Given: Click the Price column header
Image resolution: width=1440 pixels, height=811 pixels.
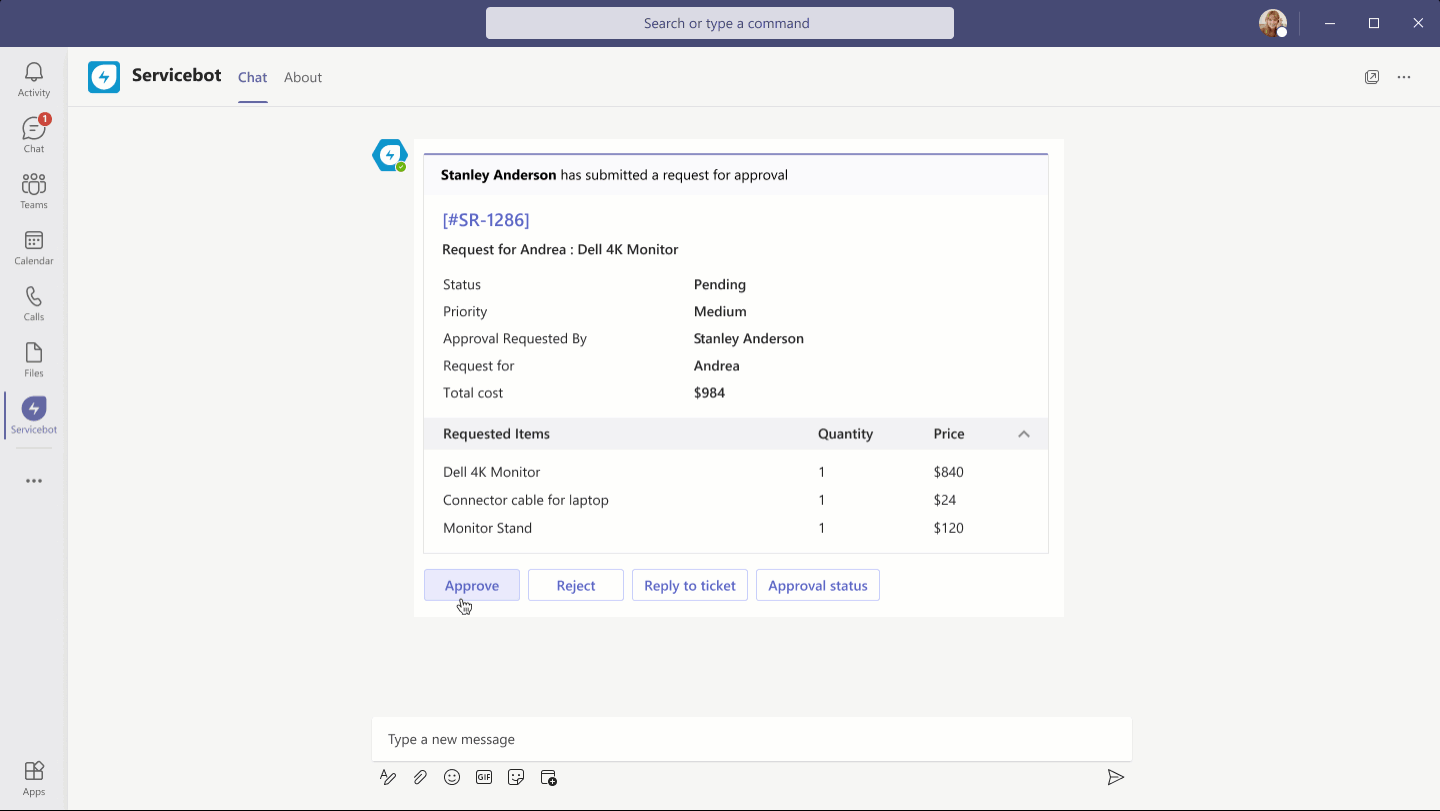Looking at the screenshot, I should pyautogui.click(x=949, y=434).
